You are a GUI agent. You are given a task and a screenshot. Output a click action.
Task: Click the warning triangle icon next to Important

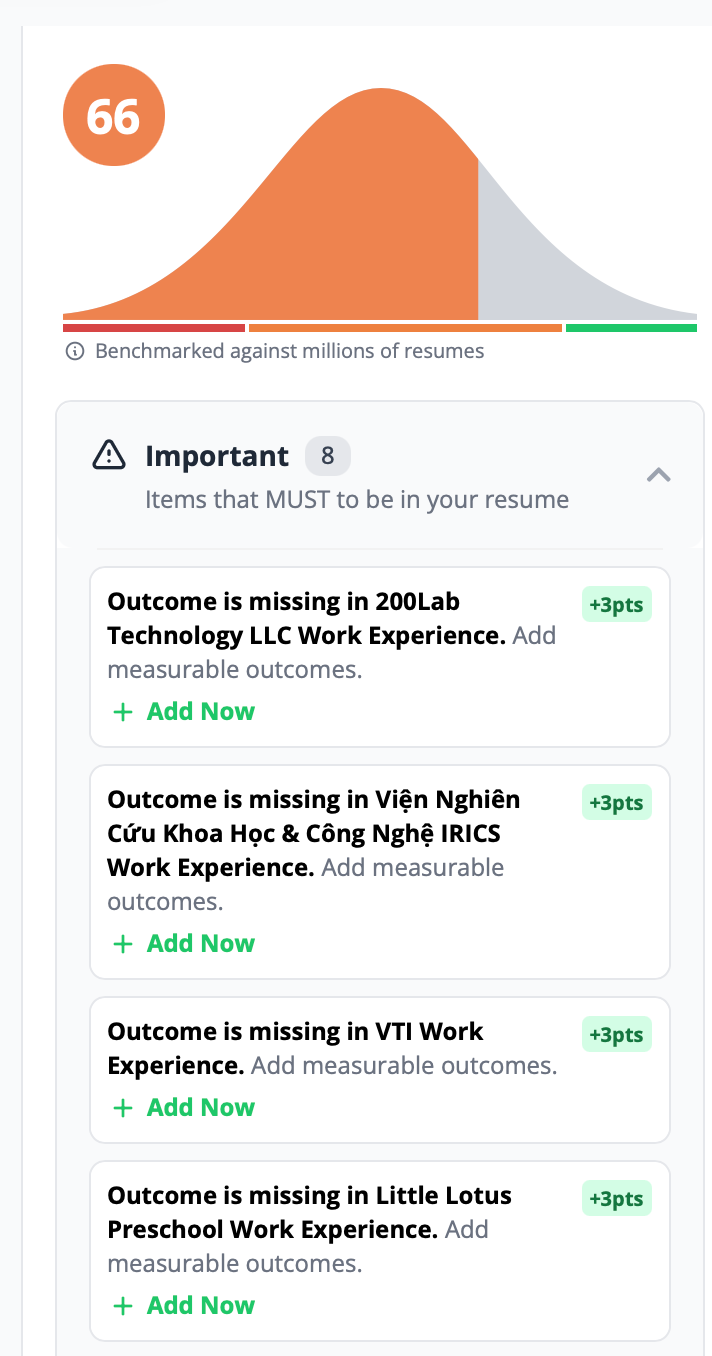click(109, 456)
